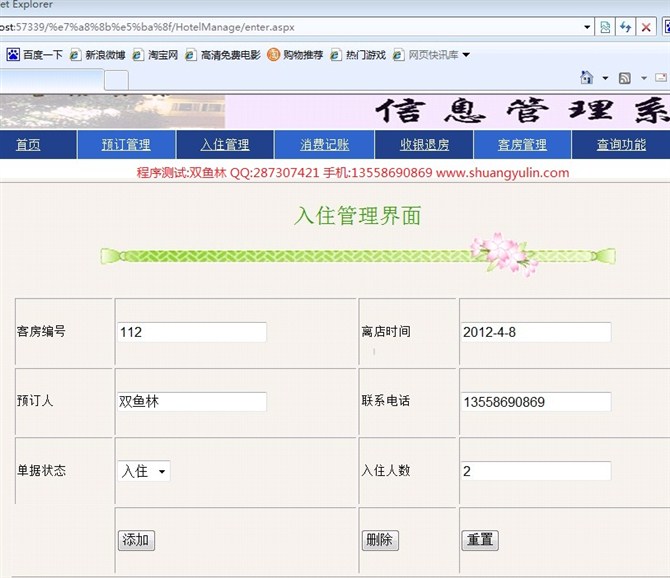The height and width of the screenshot is (578, 670).
Task: Click the red stop loading icon
Action: tap(646, 28)
